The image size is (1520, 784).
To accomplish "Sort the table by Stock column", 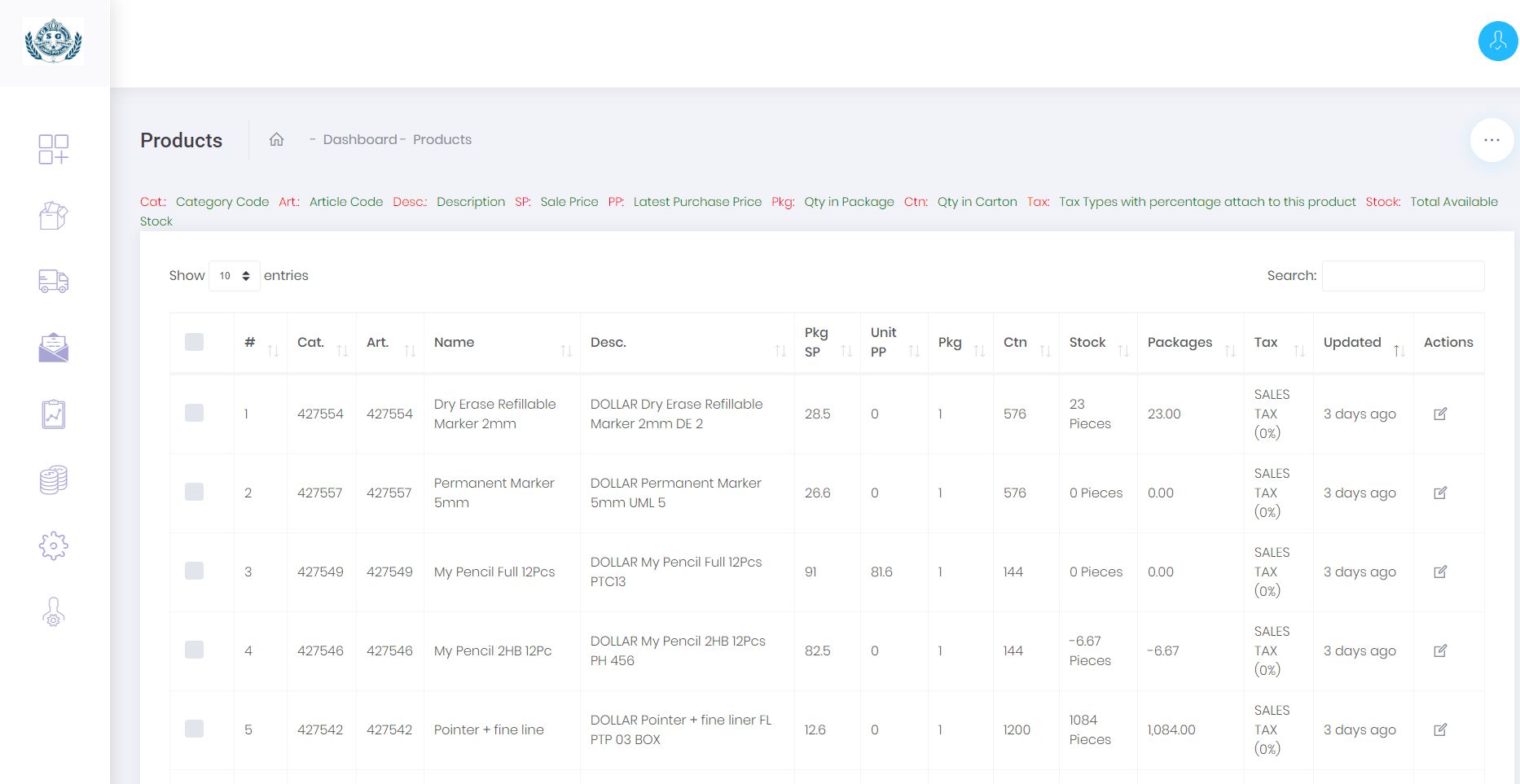I will point(1097,343).
